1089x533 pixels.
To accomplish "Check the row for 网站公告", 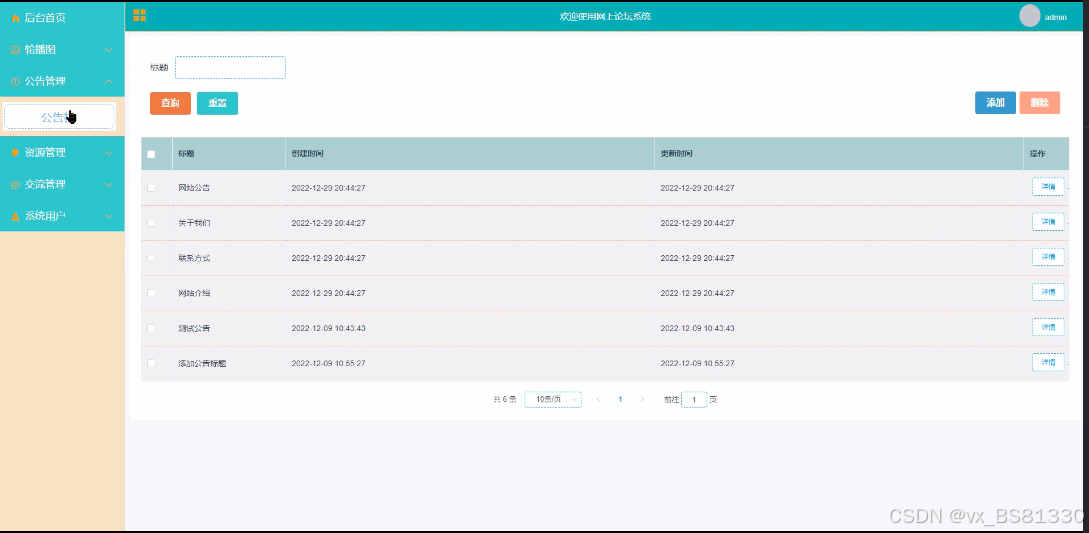I will point(151,188).
